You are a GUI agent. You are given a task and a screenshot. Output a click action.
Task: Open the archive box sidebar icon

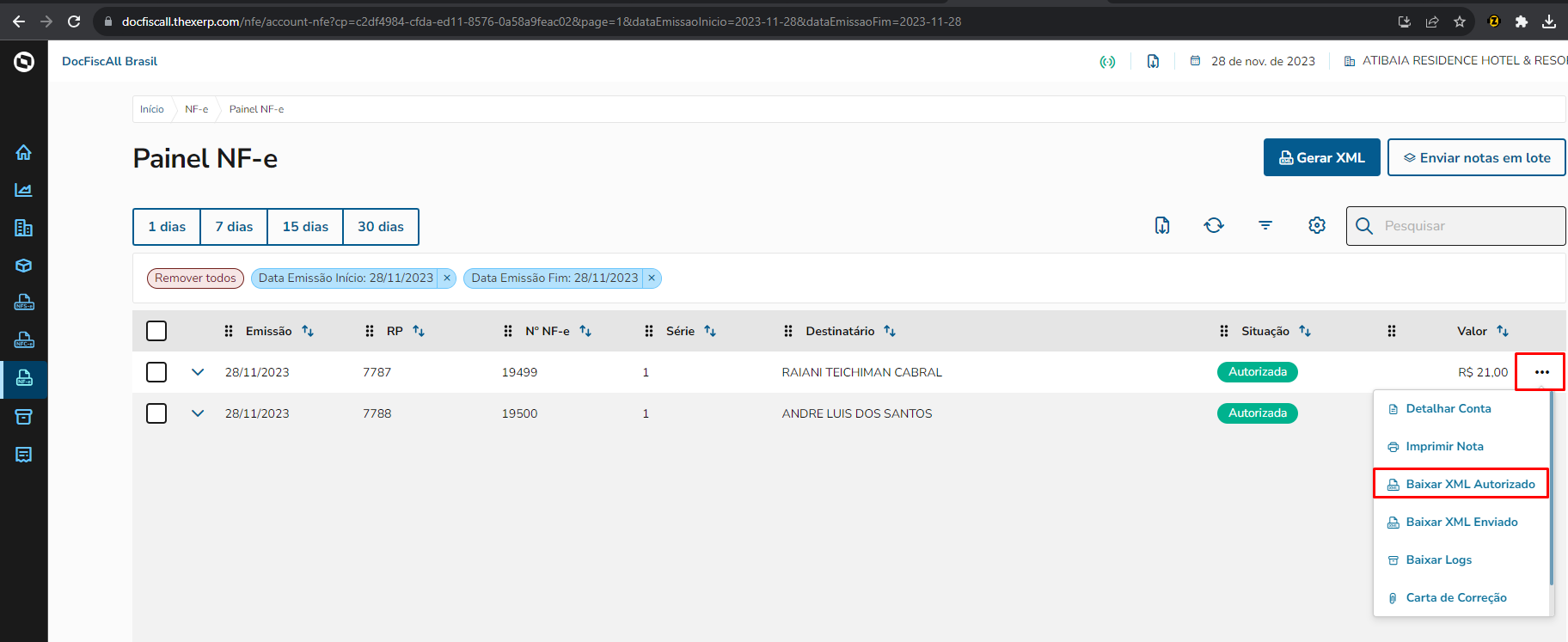pyautogui.click(x=23, y=417)
